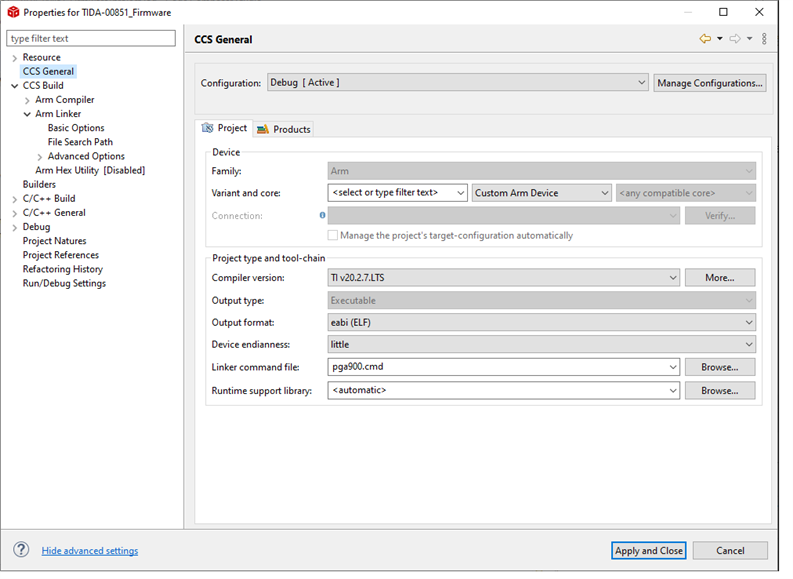Expand the Advanced Options tree node

(x=39, y=156)
